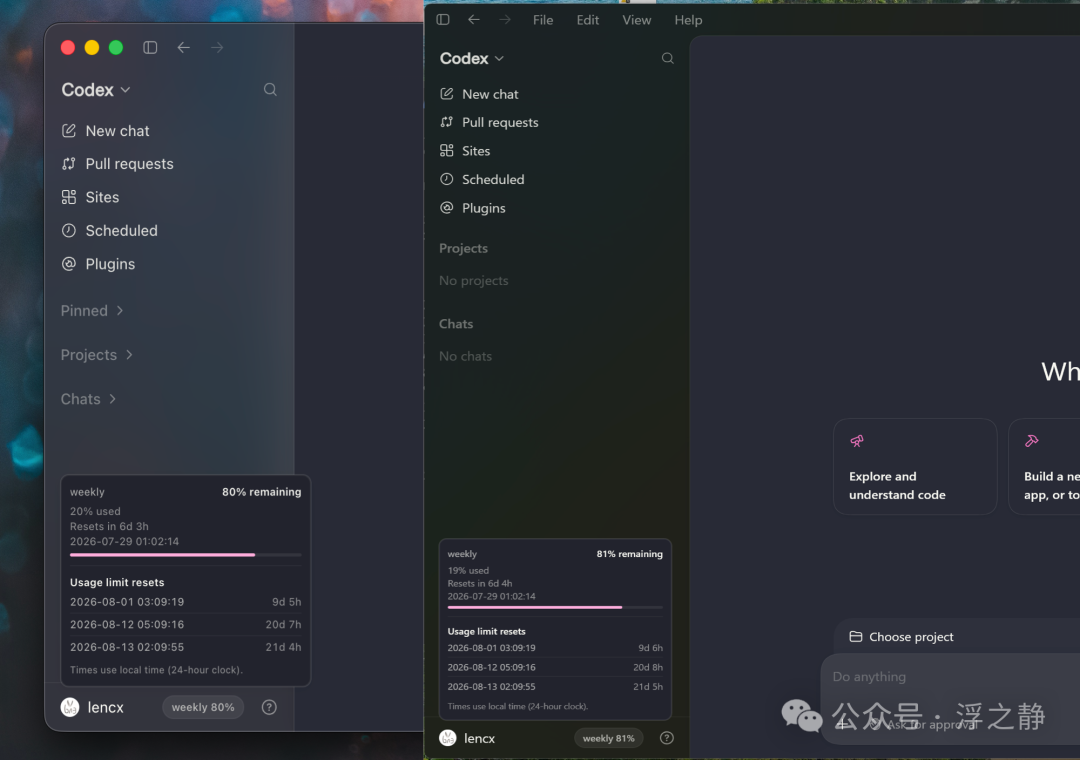Click the weekly 81% usage badge
The height and width of the screenshot is (760, 1080).
(x=609, y=738)
